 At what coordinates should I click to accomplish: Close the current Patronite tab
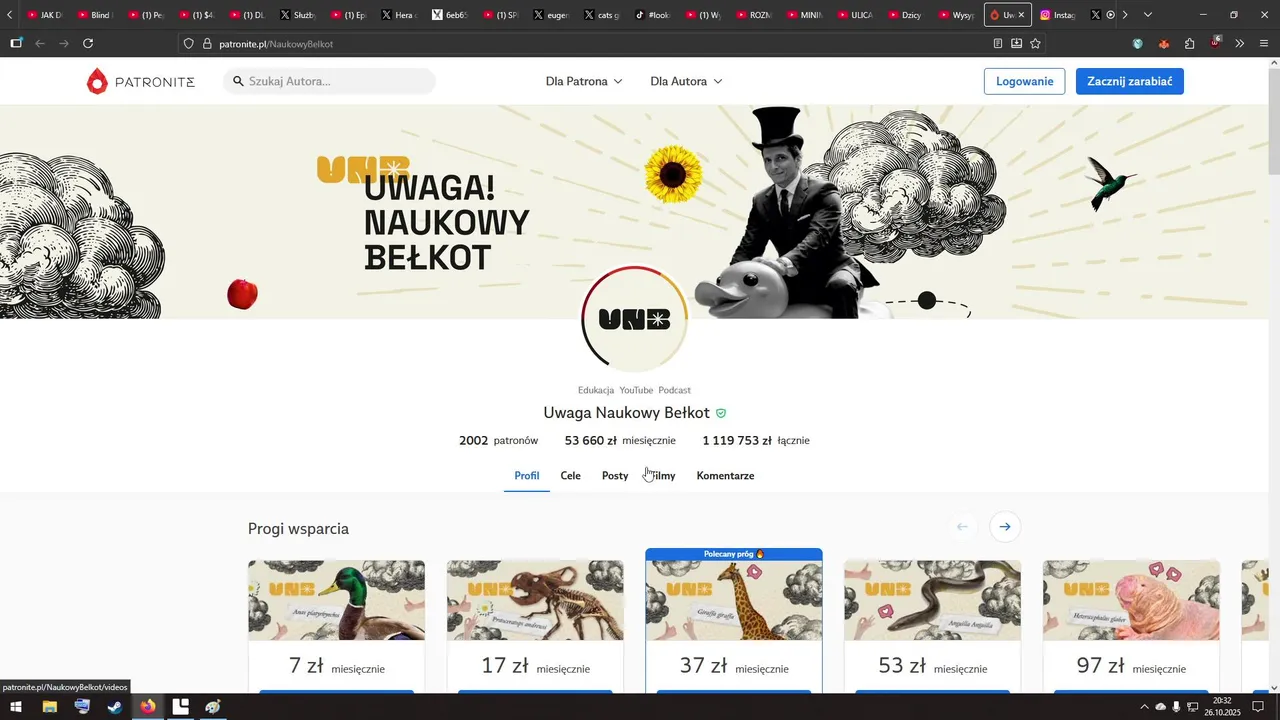[x=1021, y=15]
